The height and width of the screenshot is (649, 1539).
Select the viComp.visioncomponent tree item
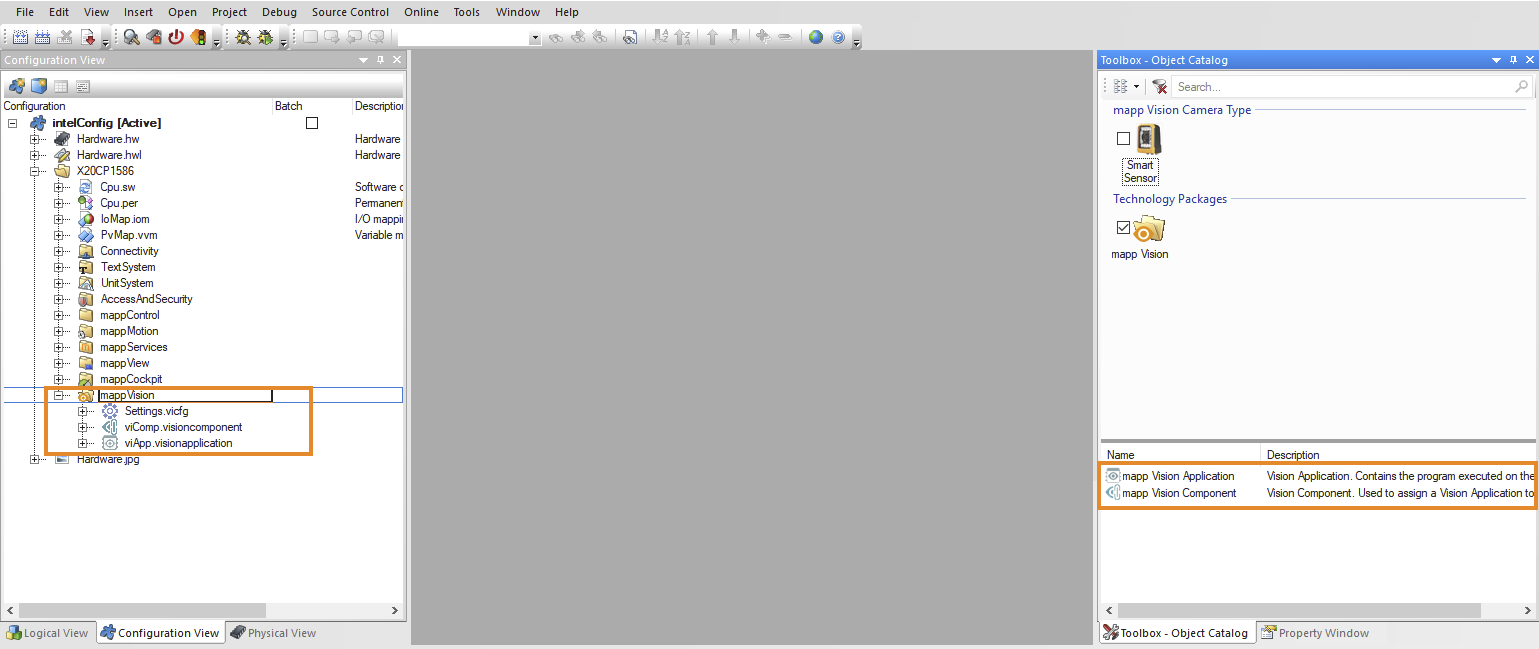click(183, 427)
